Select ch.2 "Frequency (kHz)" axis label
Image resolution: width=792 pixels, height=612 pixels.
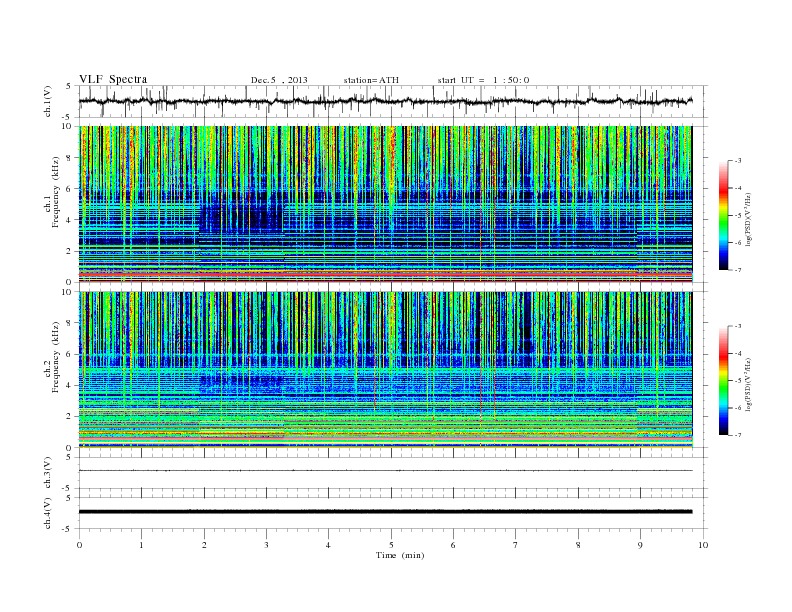pos(56,357)
